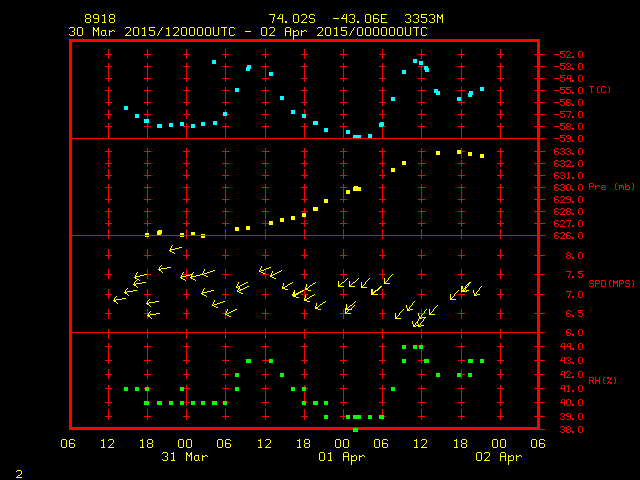Click temperature tick label -54.0
The width and height of the screenshot is (640, 480).
(x=568, y=79)
